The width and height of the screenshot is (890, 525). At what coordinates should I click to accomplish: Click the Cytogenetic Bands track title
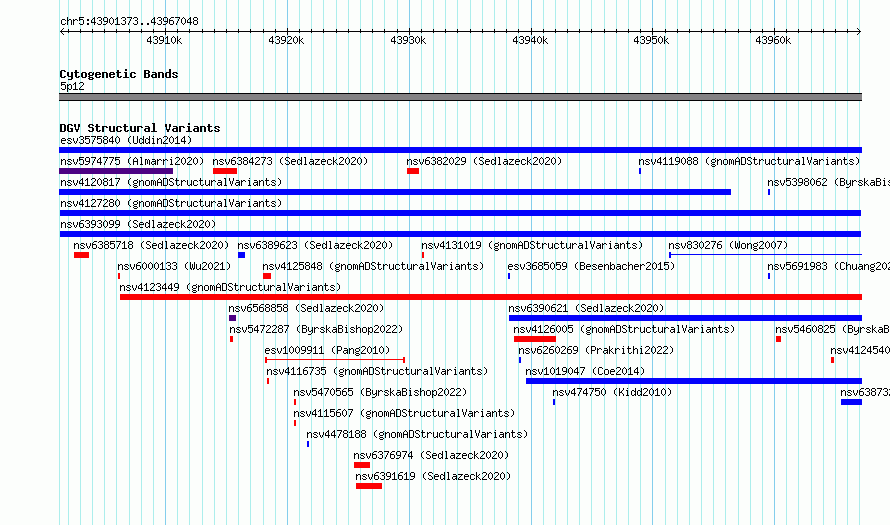119,74
